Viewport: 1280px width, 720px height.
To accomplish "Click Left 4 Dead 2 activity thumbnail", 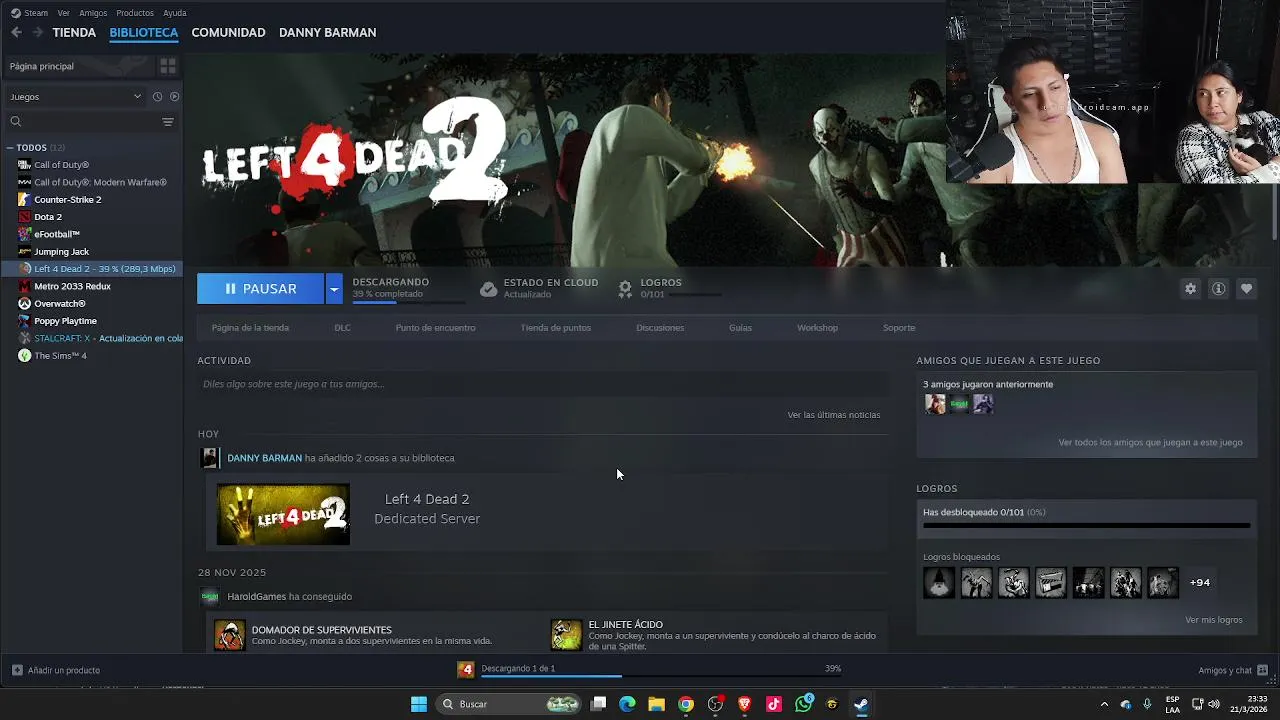I will [x=283, y=515].
